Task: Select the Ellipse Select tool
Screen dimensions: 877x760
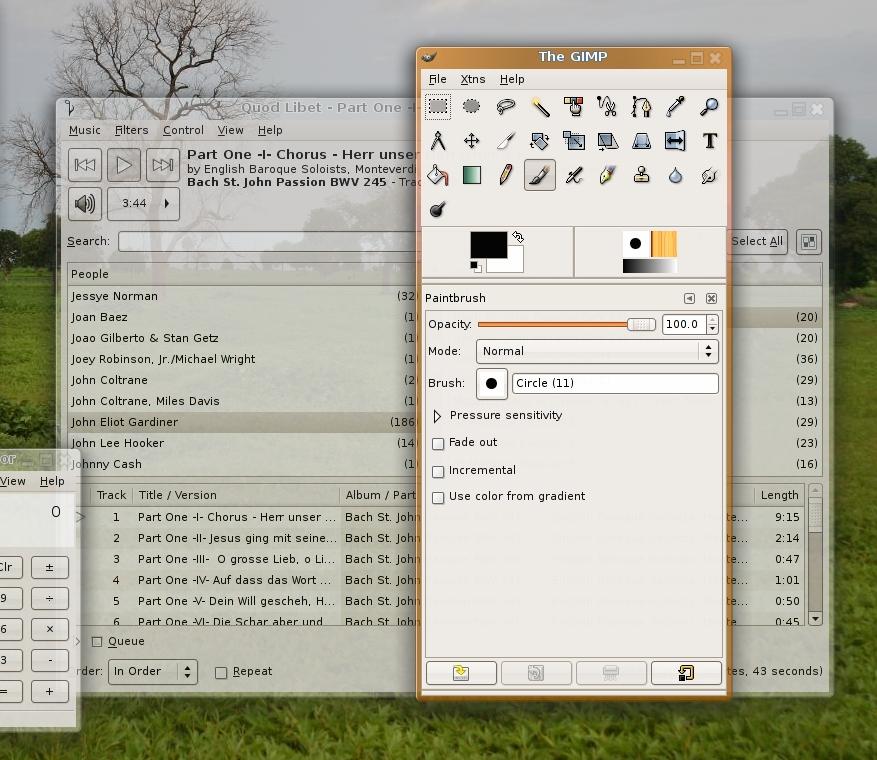Action: (x=471, y=106)
